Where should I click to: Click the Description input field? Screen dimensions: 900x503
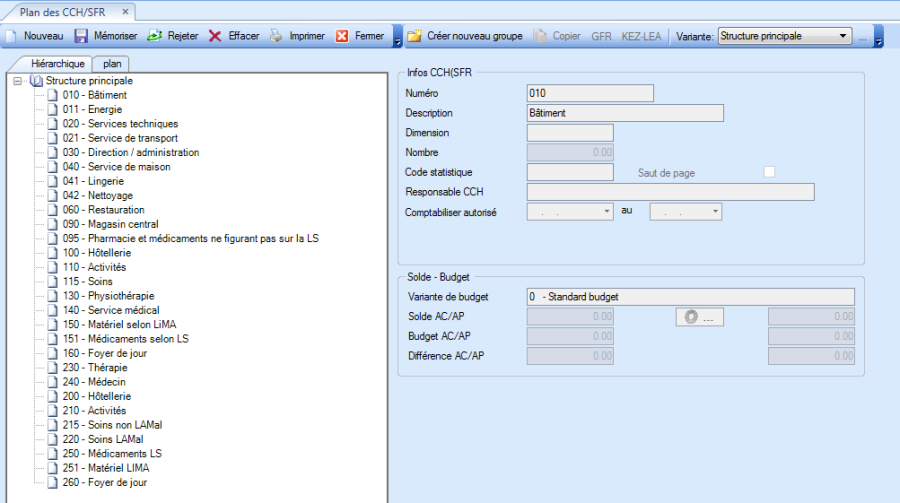click(x=625, y=113)
